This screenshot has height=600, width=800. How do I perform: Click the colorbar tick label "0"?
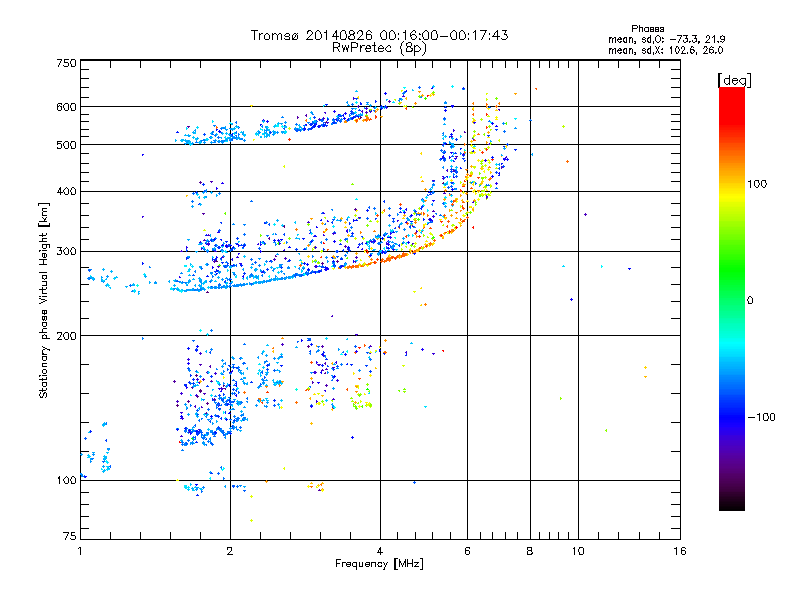pos(750,301)
